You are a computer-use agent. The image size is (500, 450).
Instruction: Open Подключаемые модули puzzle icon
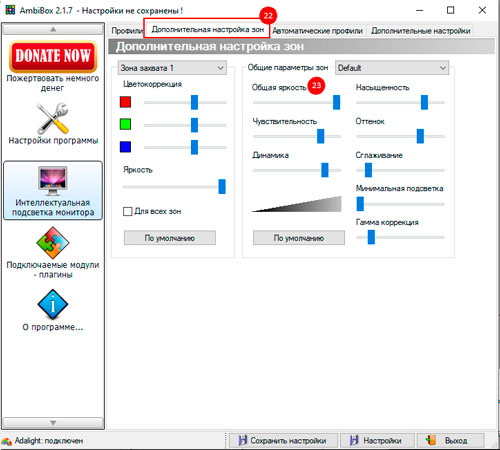pyautogui.click(x=53, y=243)
